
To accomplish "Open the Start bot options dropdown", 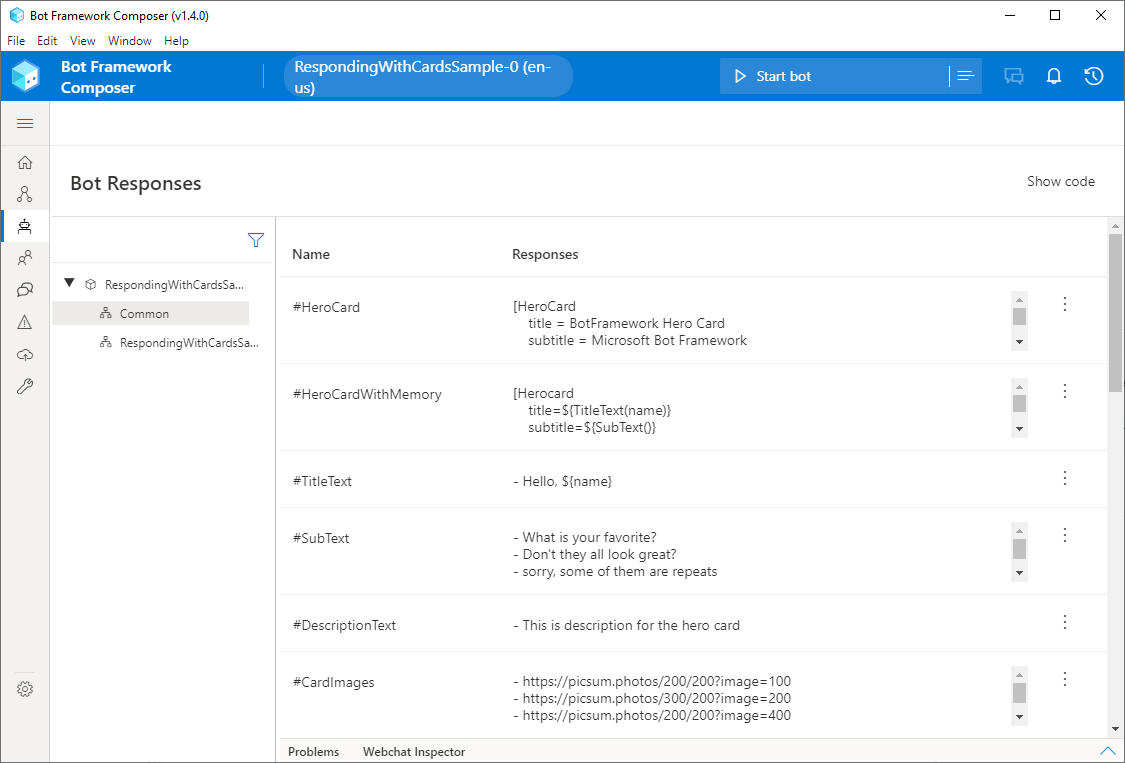I will (x=965, y=76).
